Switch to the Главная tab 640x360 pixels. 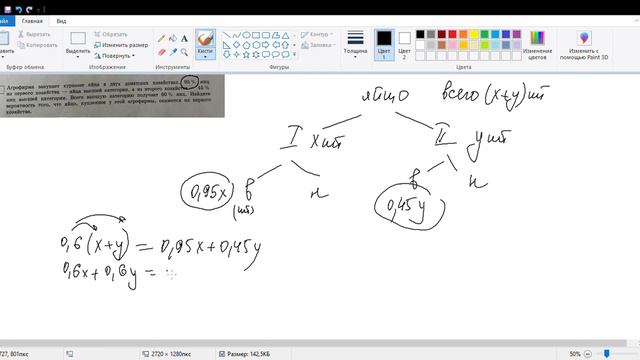click(32, 21)
